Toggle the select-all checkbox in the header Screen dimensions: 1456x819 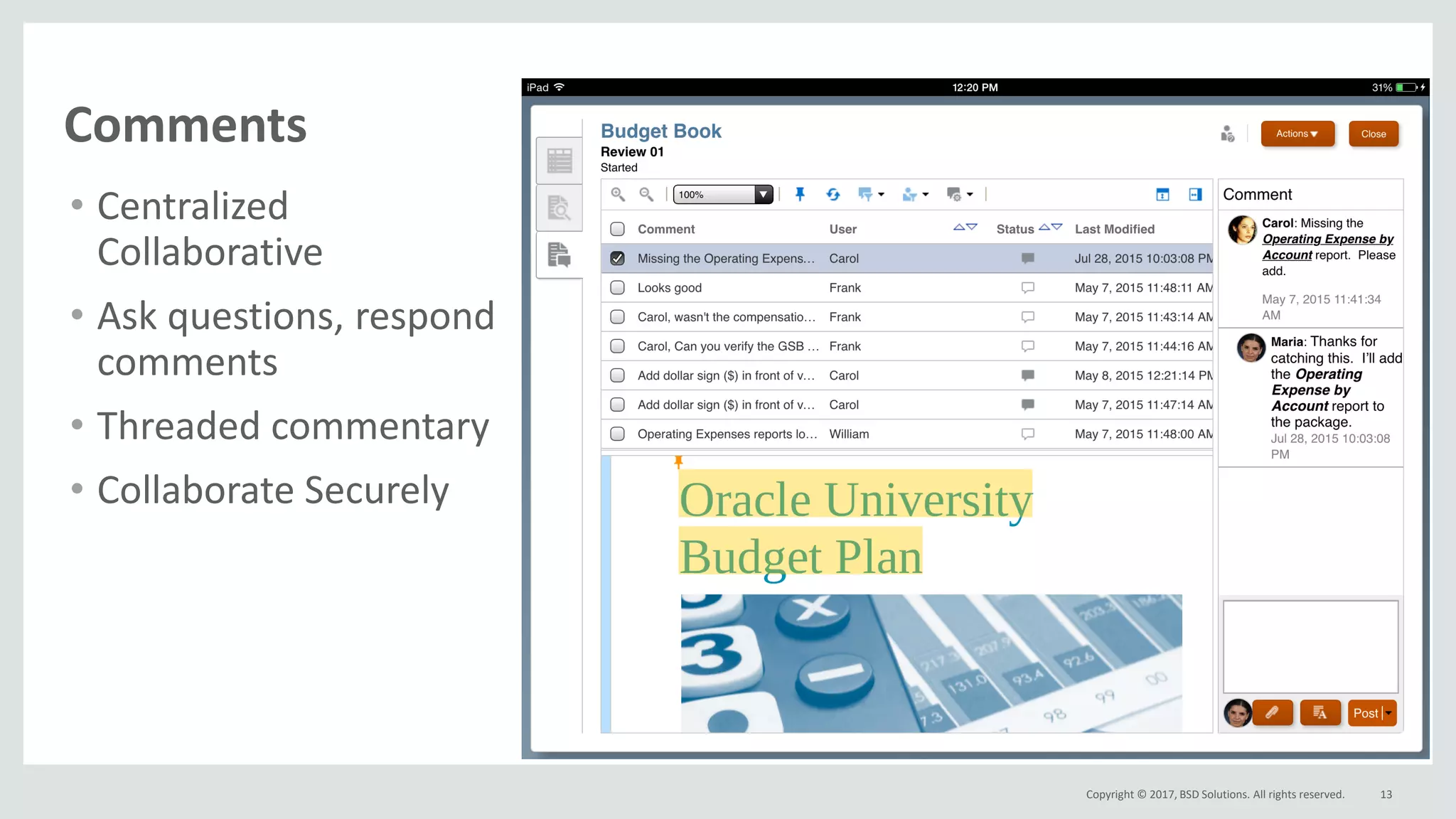point(617,229)
